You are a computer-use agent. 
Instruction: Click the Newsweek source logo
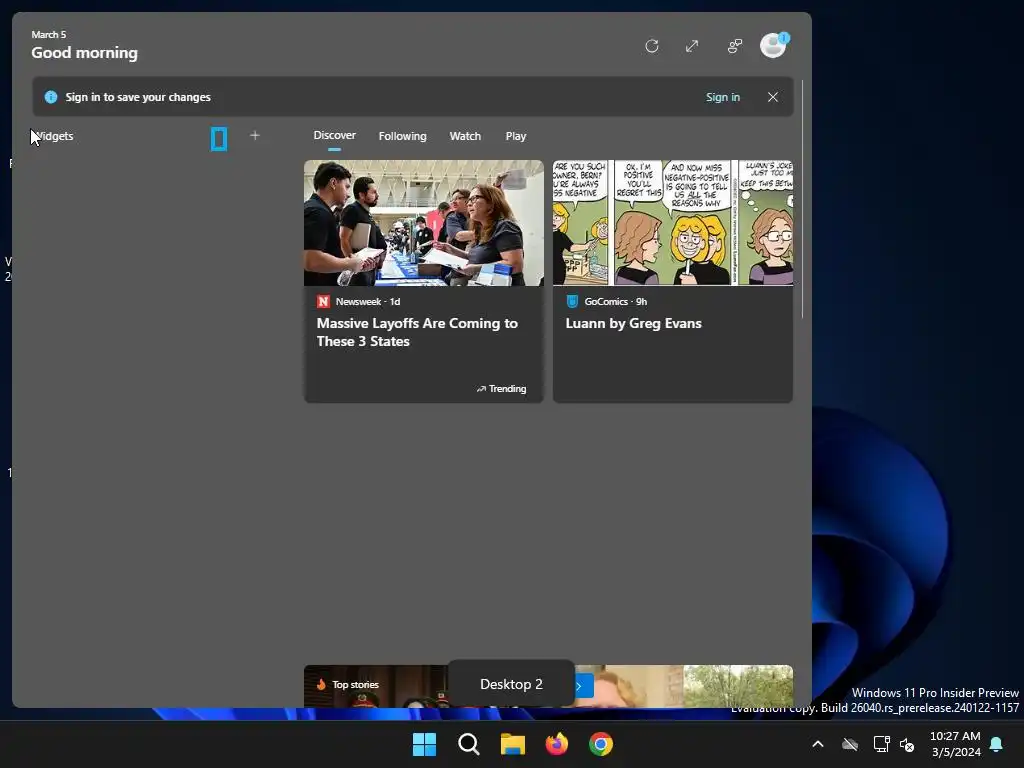pyautogui.click(x=323, y=301)
